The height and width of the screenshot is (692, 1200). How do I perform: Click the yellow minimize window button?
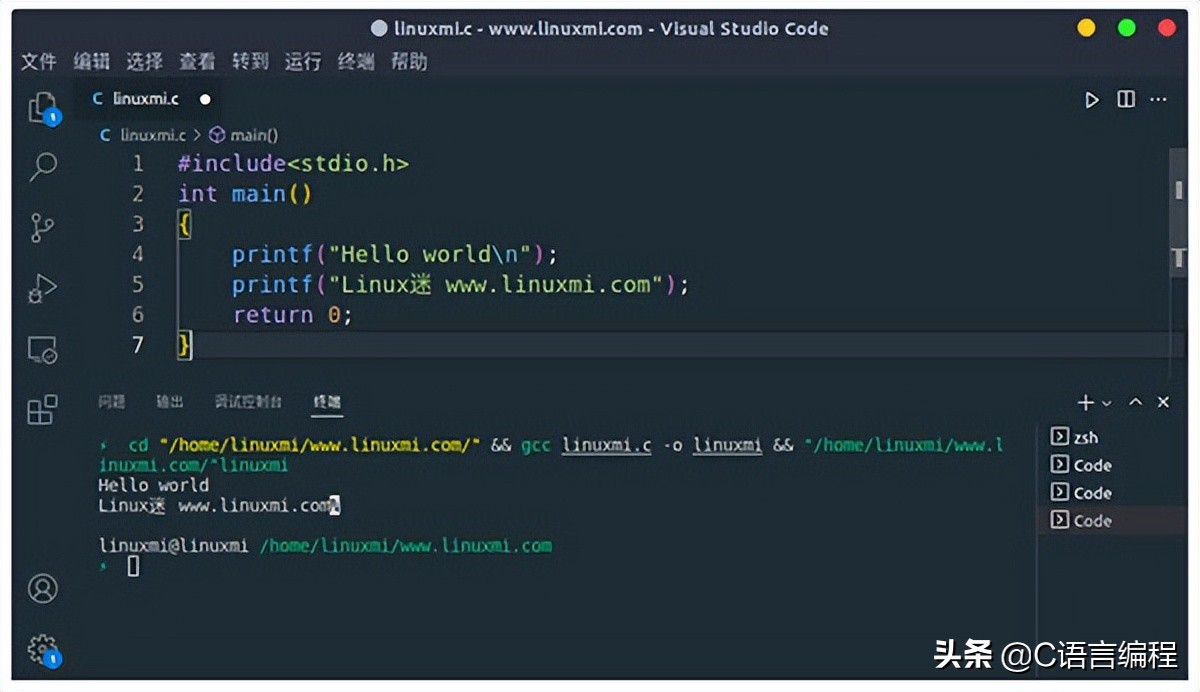tap(1086, 28)
